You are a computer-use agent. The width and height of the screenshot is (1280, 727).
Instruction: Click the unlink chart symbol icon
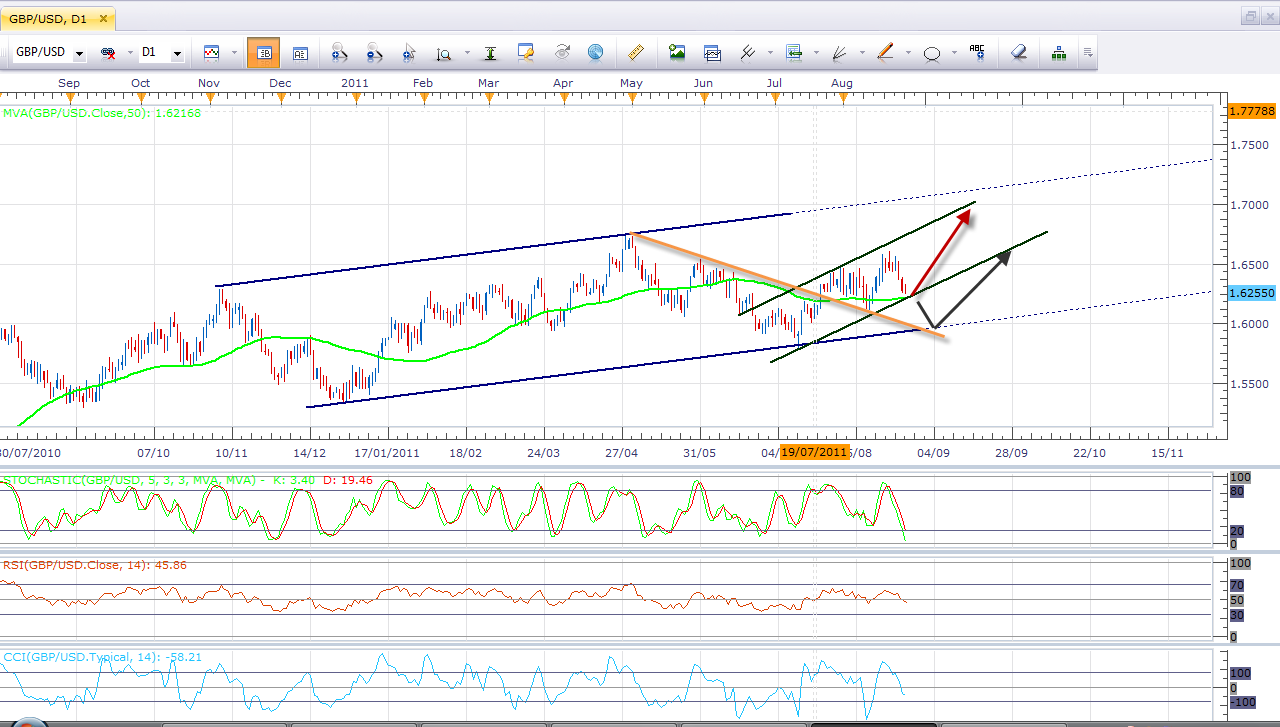tap(107, 53)
